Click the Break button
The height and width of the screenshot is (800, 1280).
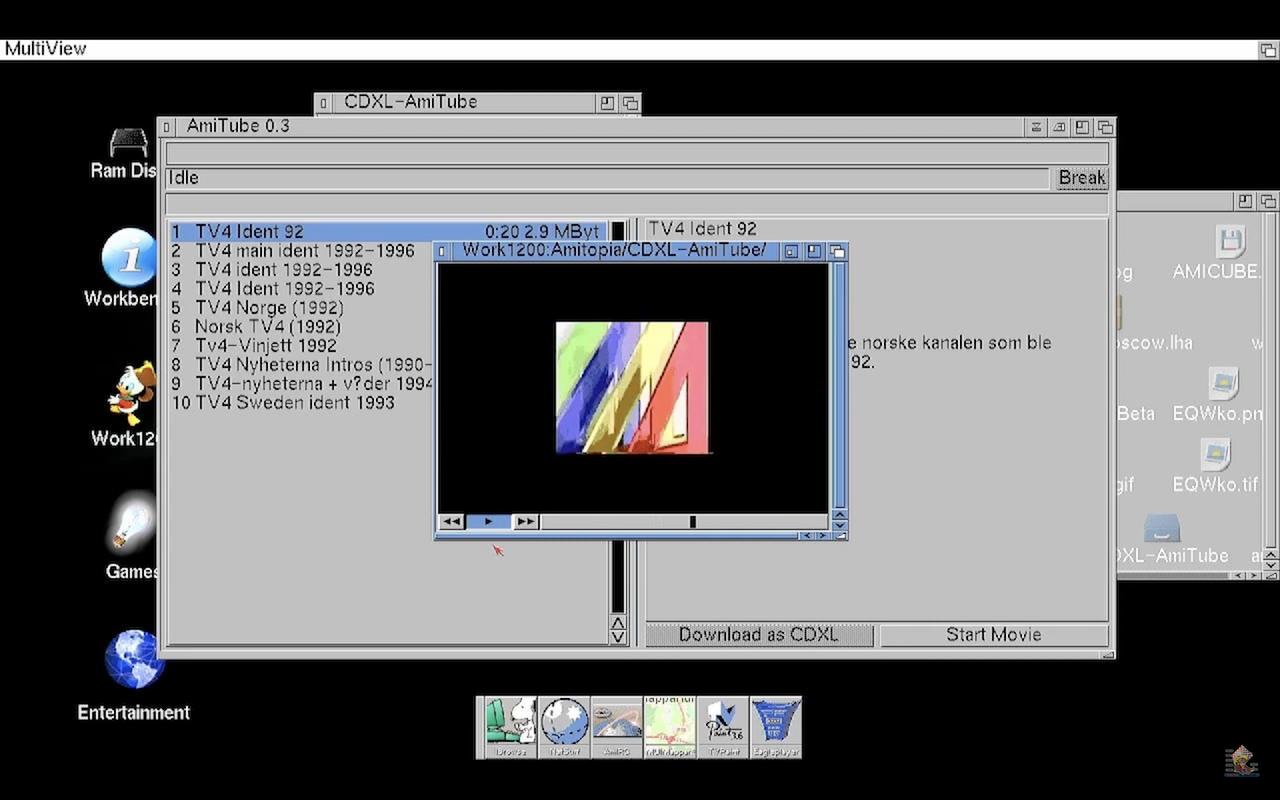[x=1082, y=178]
